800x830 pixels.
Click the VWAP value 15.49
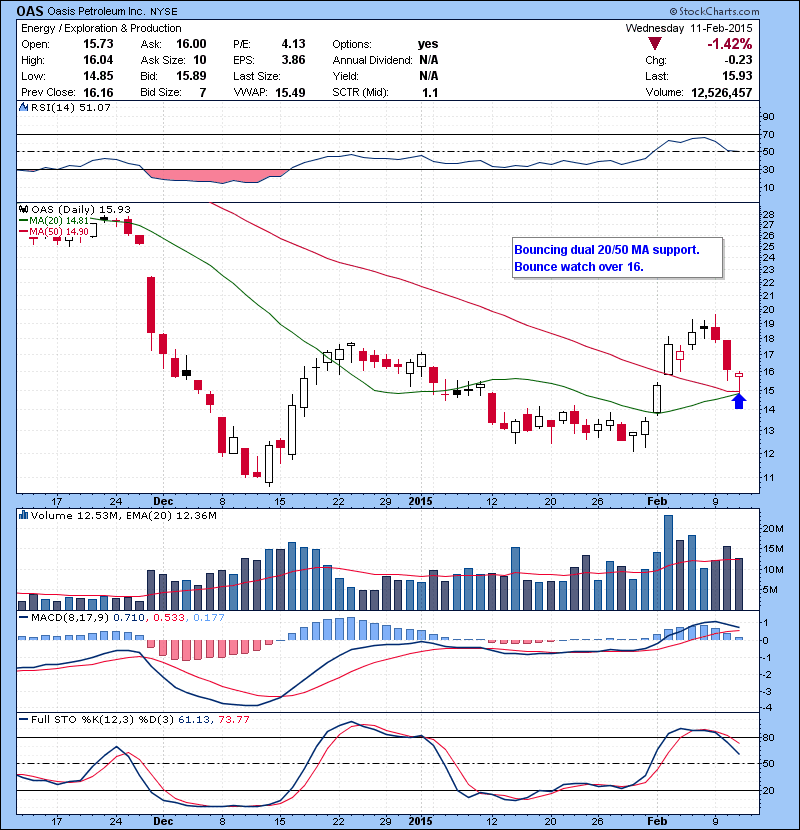[290, 93]
